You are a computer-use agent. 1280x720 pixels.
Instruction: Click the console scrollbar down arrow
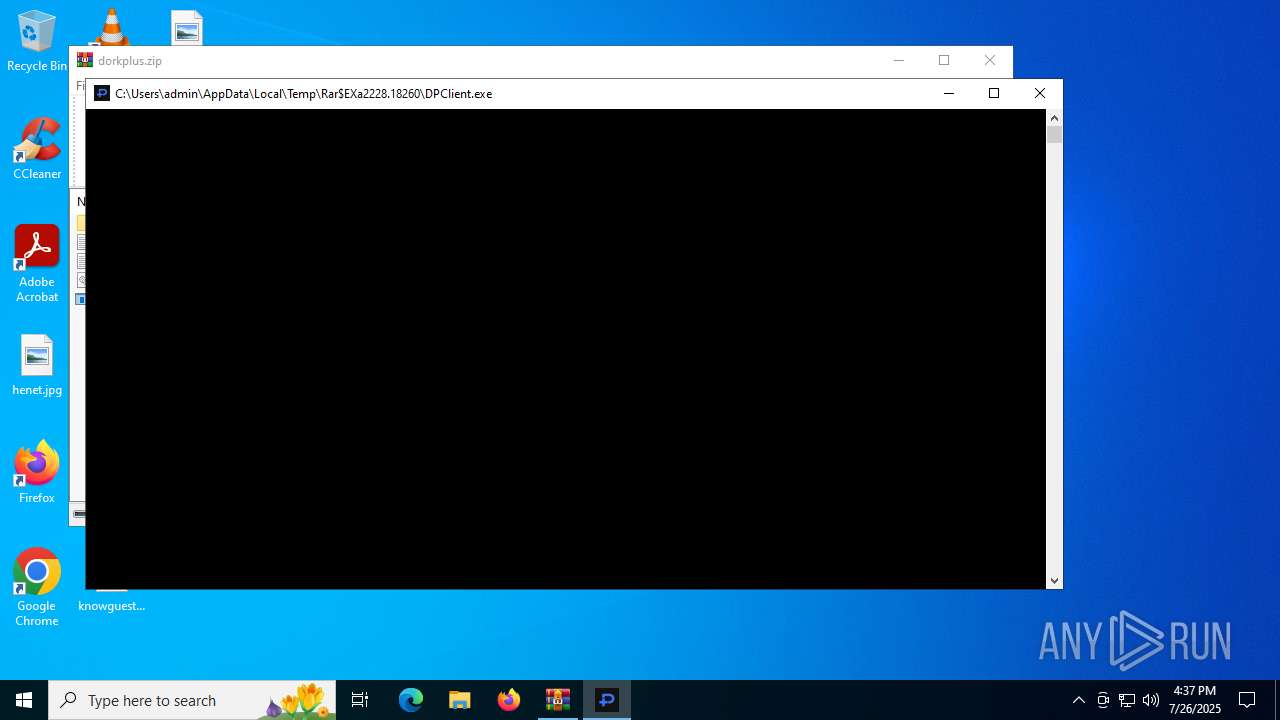pos(1054,580)
